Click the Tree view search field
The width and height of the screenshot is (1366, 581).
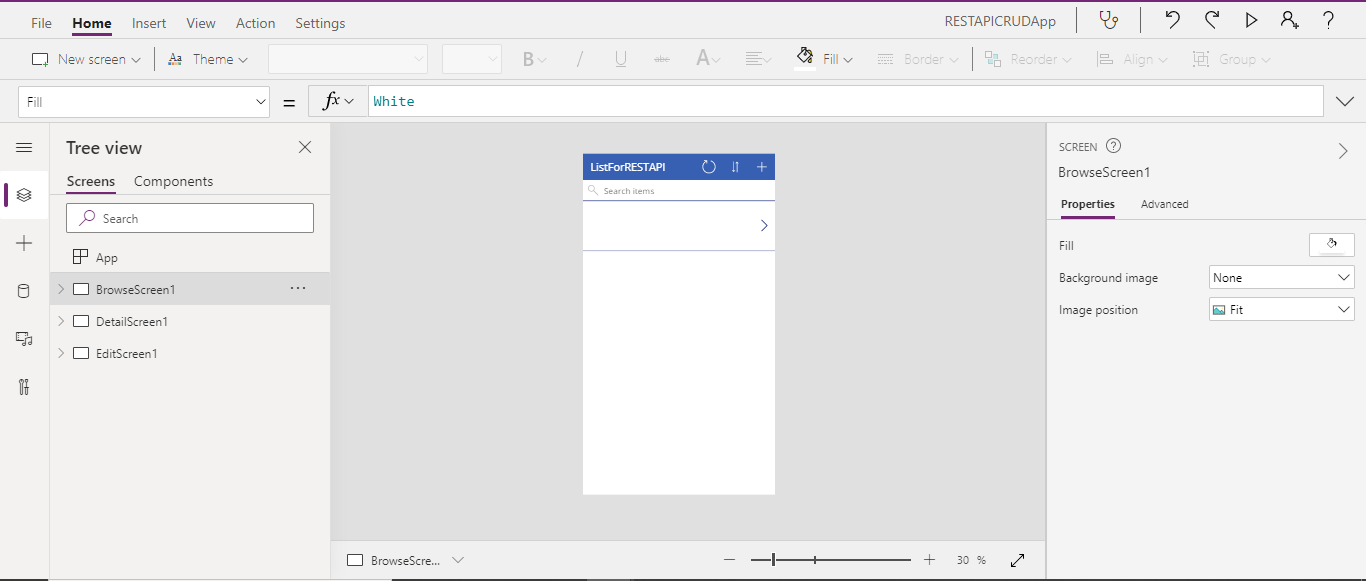coord(189,217)
